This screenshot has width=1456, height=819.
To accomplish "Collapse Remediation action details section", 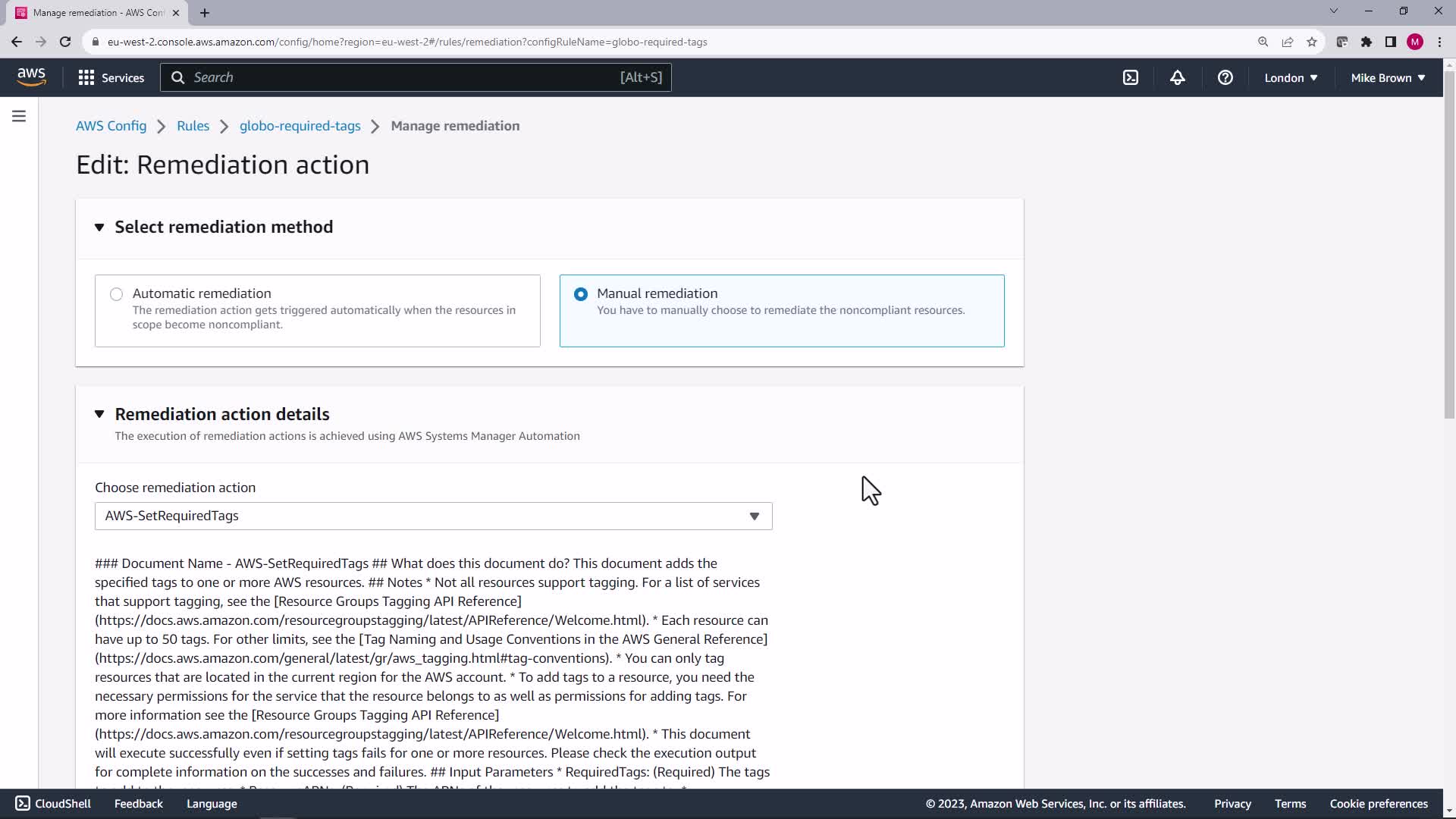I will pyautogui.click(x=99, y=414).
